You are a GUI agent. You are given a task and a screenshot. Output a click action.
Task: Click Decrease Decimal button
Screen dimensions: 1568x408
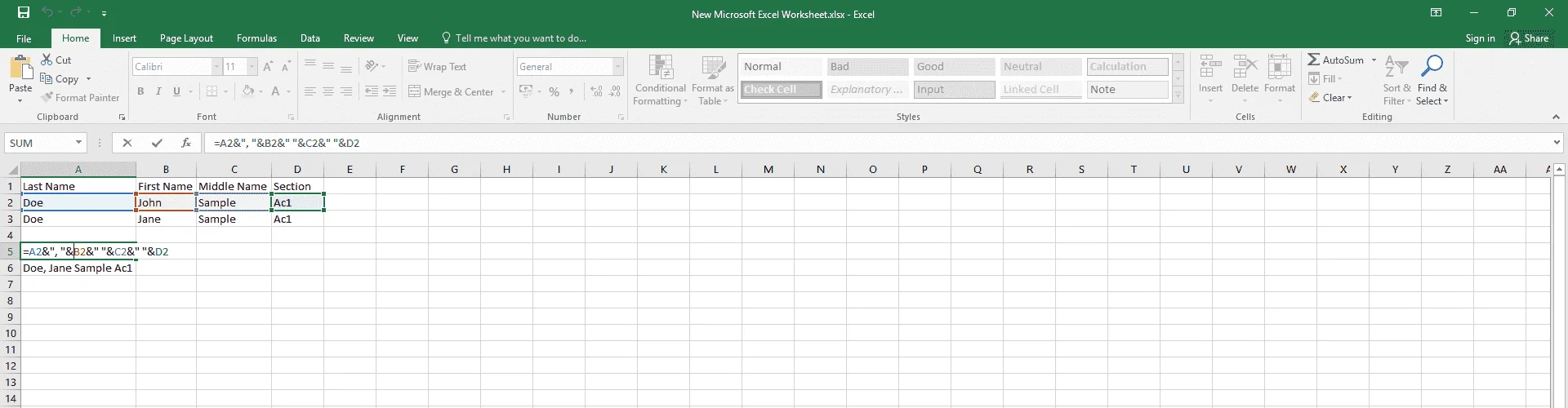615,91
